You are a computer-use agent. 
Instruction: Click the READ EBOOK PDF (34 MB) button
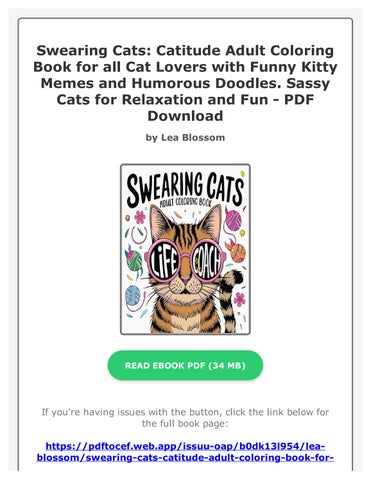tap(185, 365)
